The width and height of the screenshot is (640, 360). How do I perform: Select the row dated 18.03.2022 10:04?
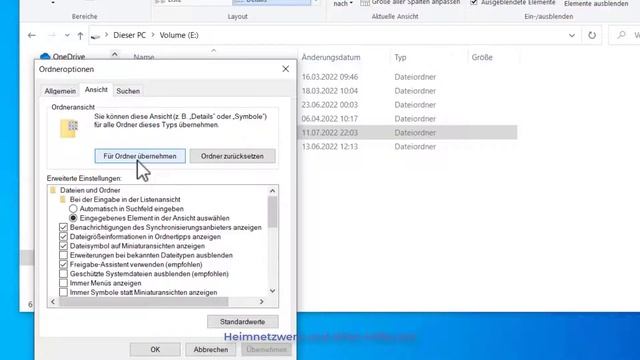coord(408,91)
